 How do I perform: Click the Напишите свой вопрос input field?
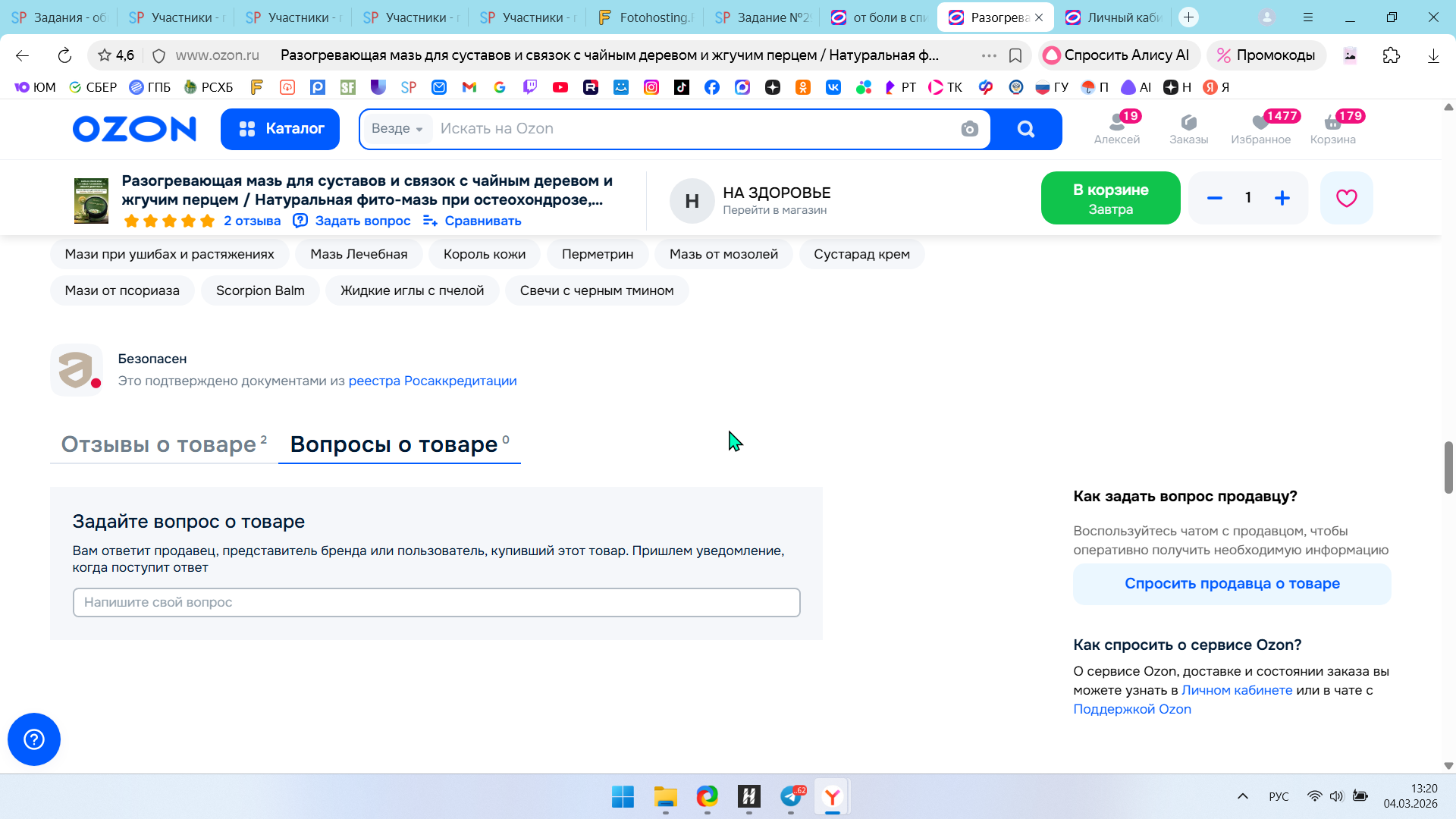(436, 602)
